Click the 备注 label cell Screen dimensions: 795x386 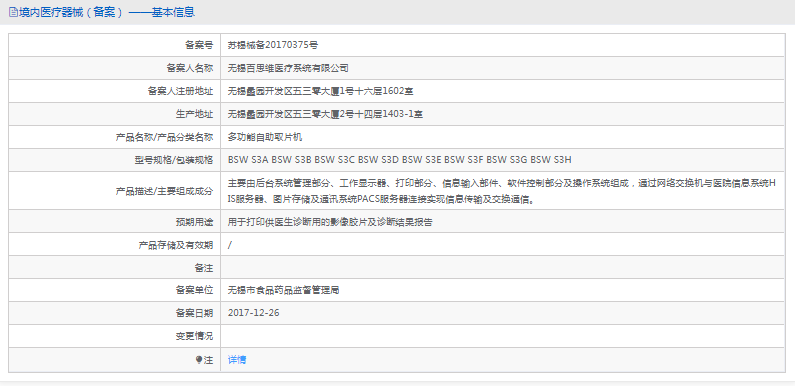[x=115, y=267]
